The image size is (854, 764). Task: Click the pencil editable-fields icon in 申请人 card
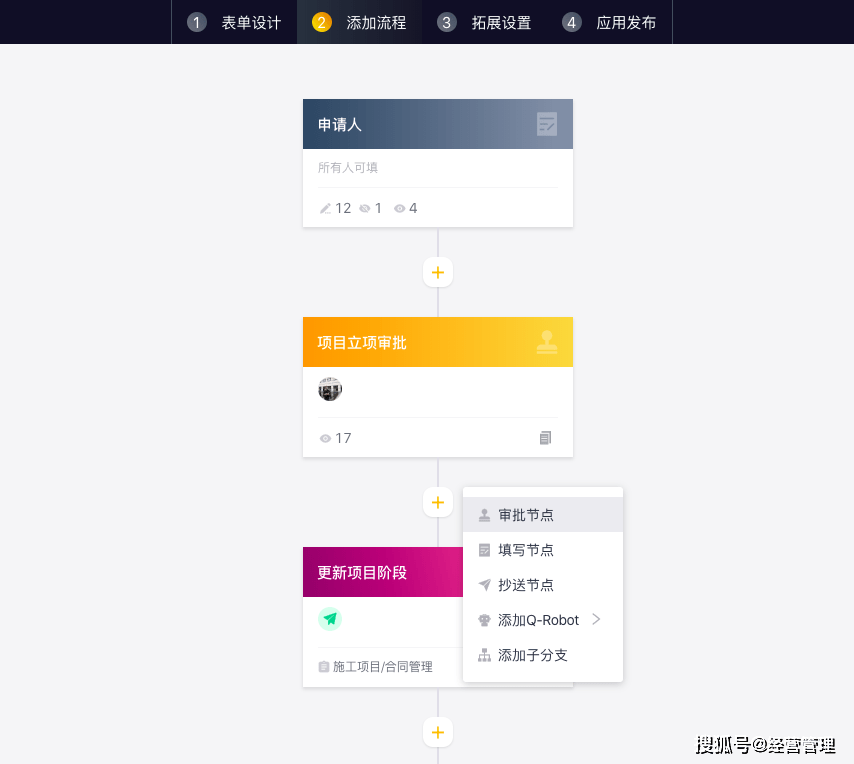pyautogui.click(x=325, y=209)
